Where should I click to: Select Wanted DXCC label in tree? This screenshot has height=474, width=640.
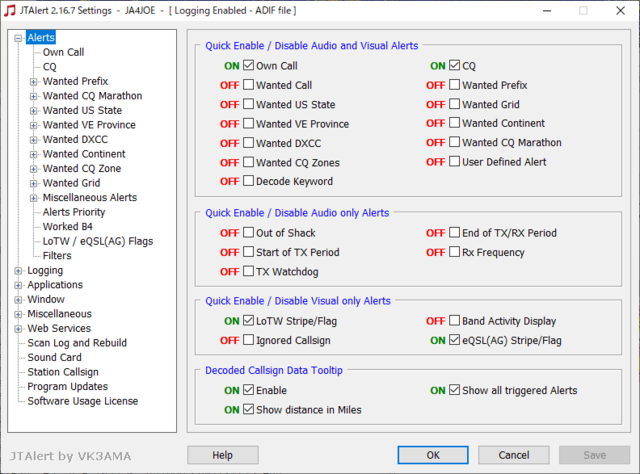[x=76, y=139]
